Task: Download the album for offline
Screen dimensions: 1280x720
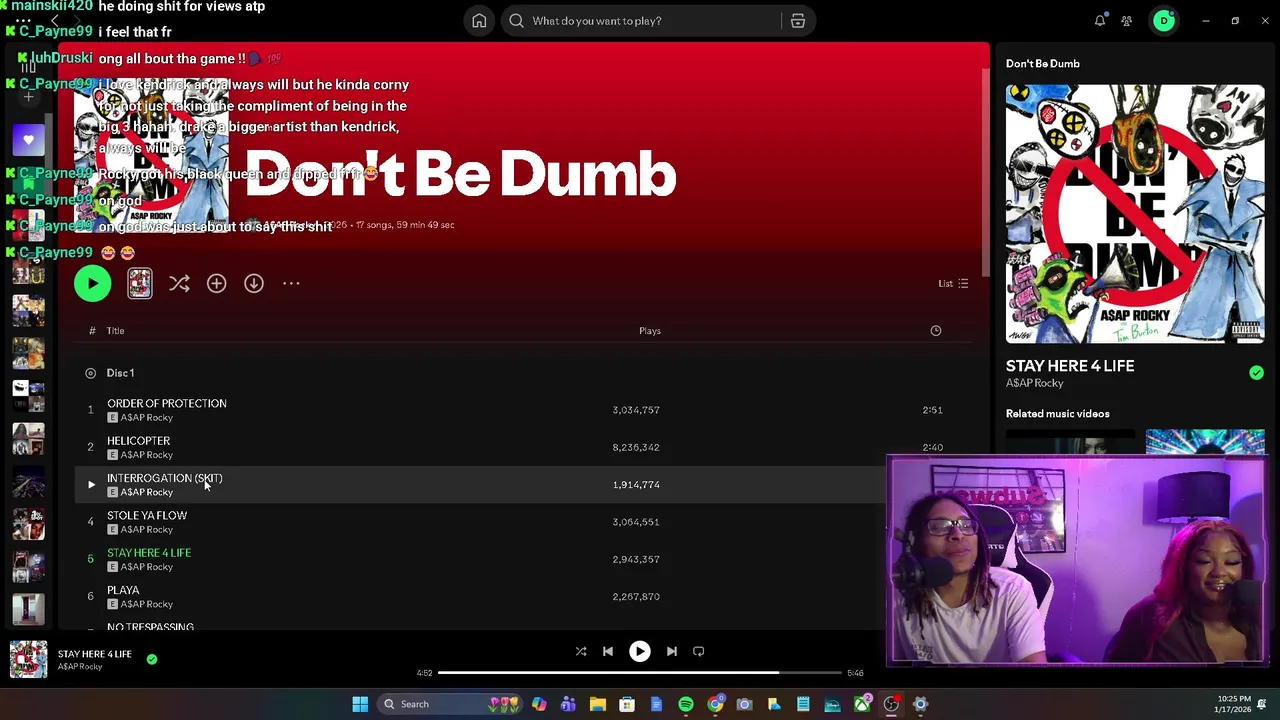Action: click(x=254, y=284)
